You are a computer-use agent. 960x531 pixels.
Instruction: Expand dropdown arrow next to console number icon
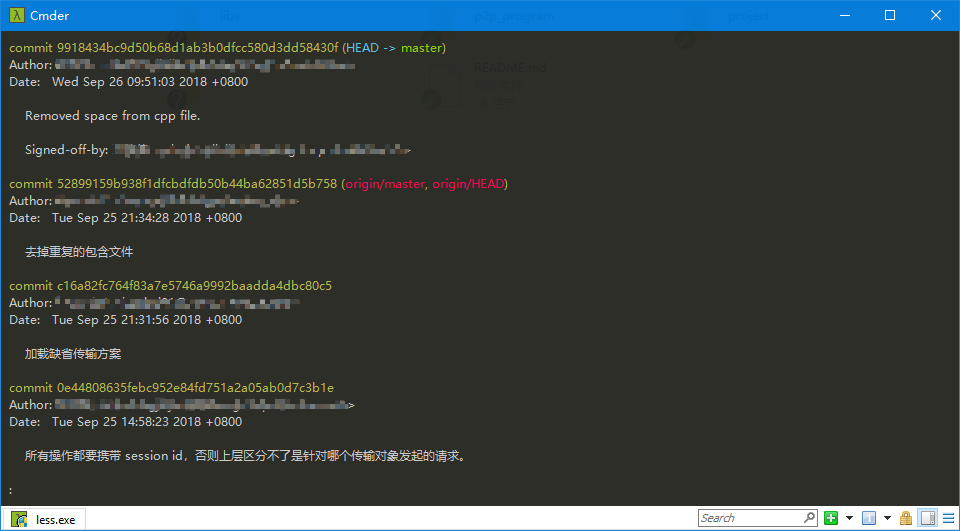[887, 518]
